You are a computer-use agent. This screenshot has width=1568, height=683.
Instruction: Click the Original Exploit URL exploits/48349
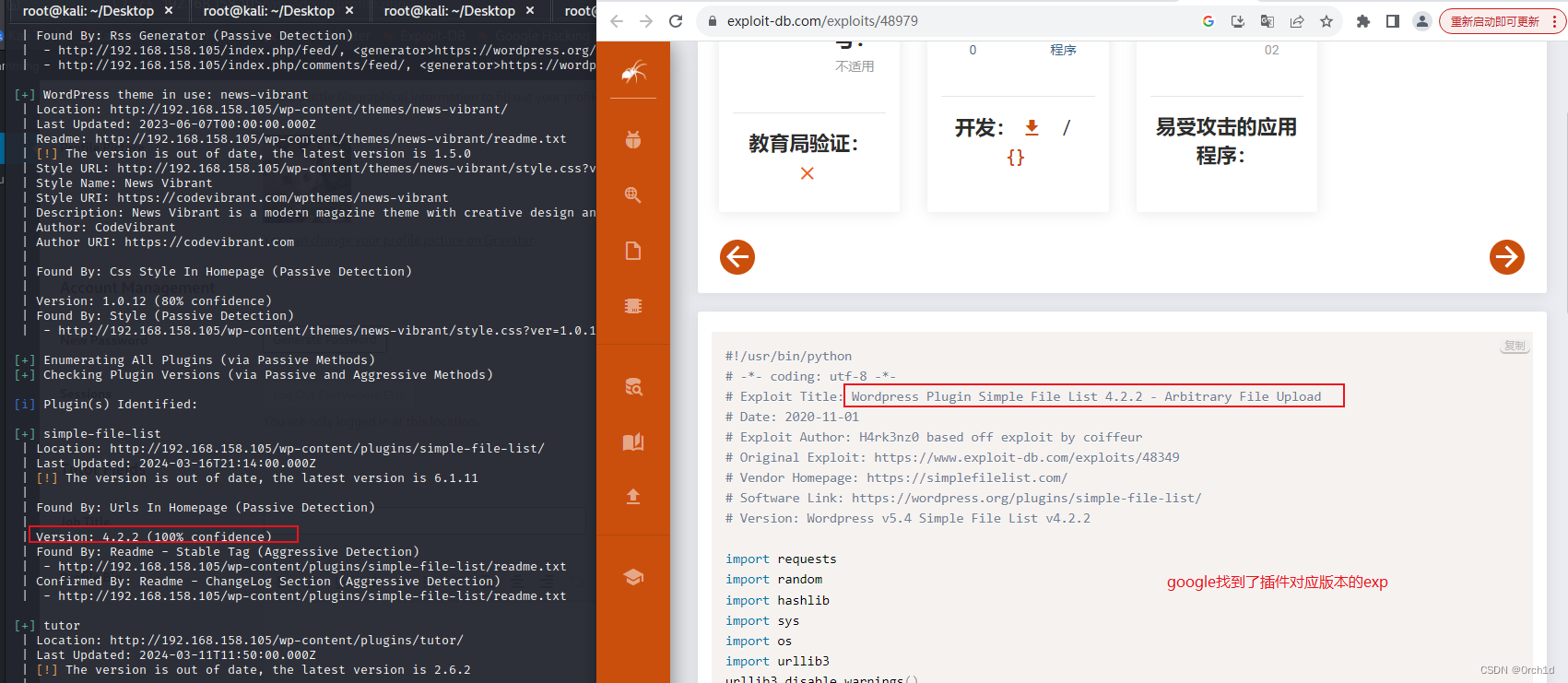pos(1027,457)
